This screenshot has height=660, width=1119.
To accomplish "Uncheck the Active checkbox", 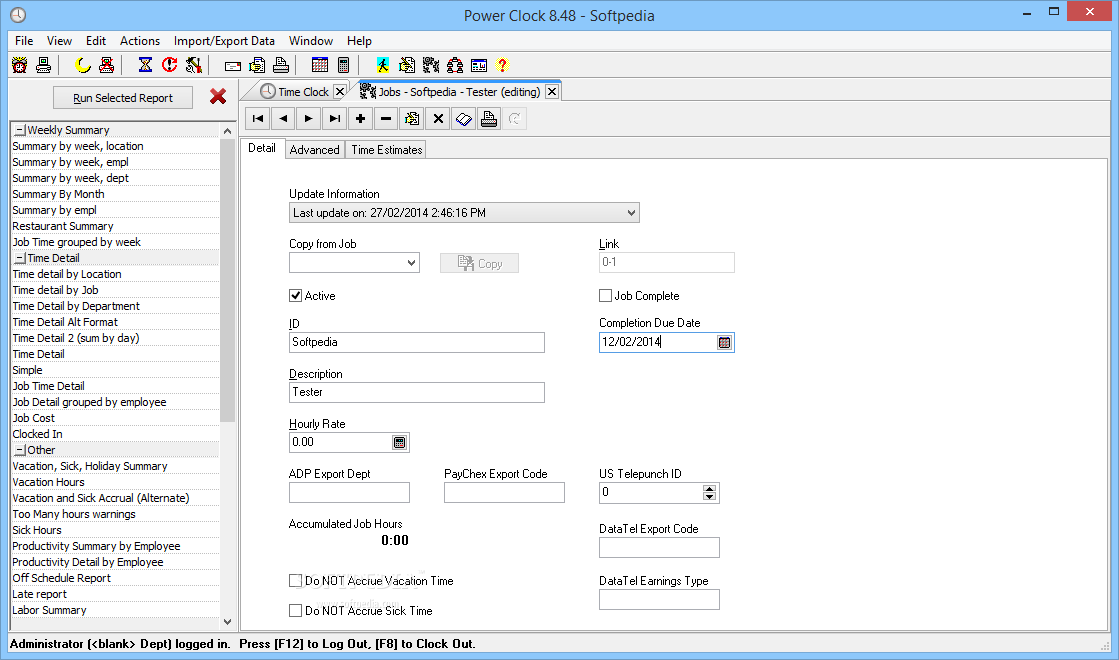I will [x=295, y=295].
